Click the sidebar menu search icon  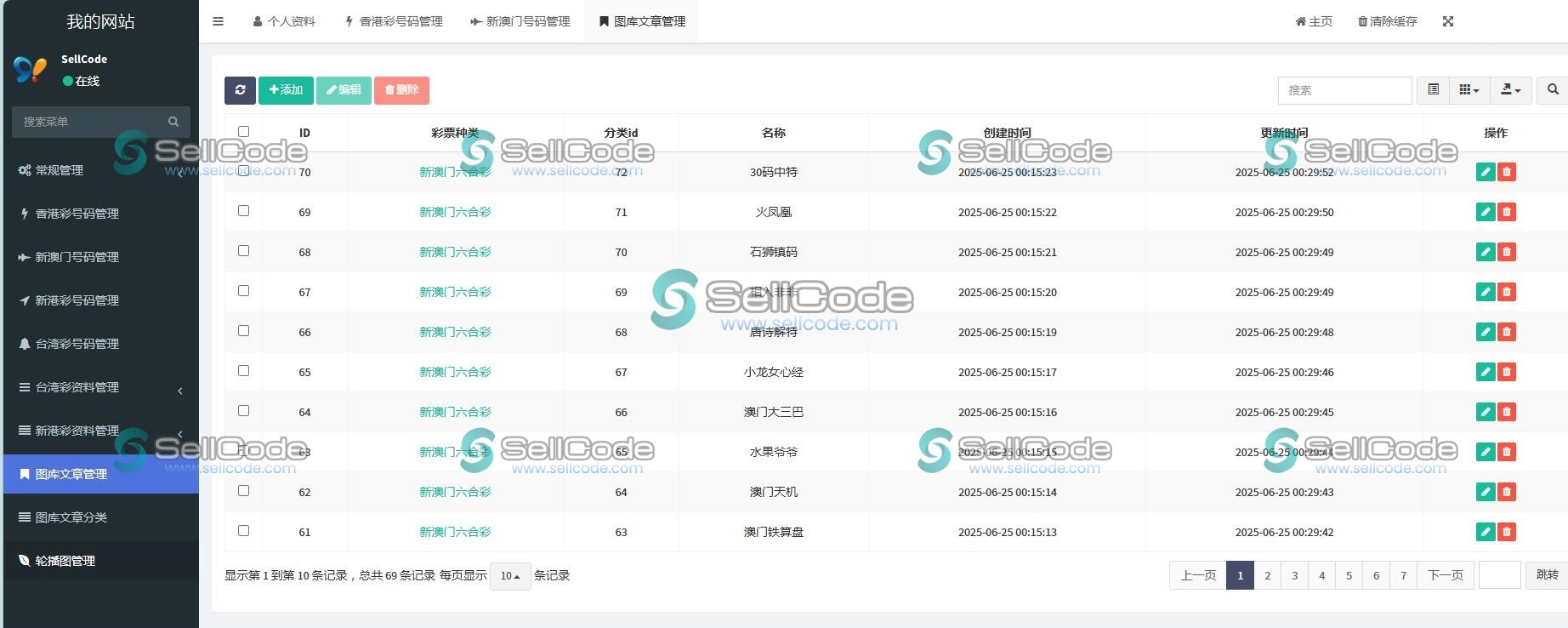point(173,122)
